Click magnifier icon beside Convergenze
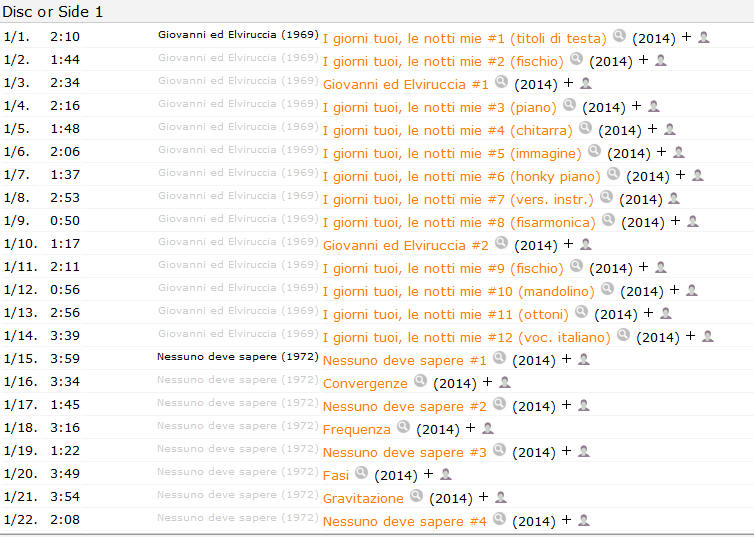The width and height of the screenshot is (754, 537). click(x=420, y=381)
